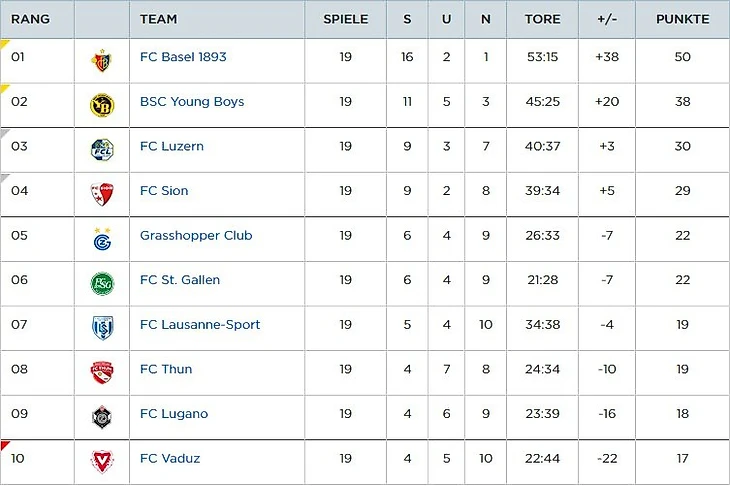Select the FC Vaduz team name
The width and height of the screenshot is (730, 486).
pos(170,459)
